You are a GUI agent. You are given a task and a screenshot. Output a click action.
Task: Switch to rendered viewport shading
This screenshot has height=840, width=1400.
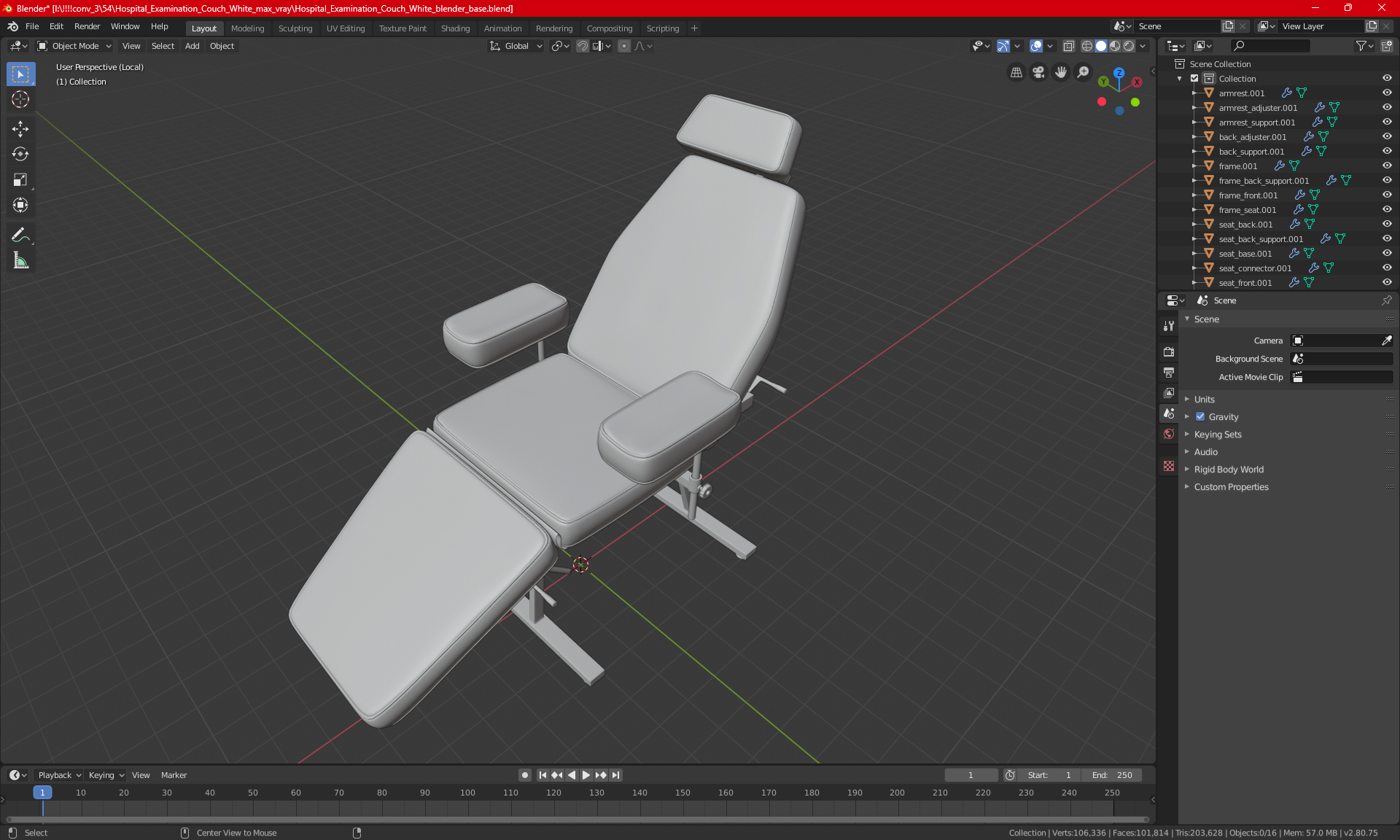tap(1129, 46)
